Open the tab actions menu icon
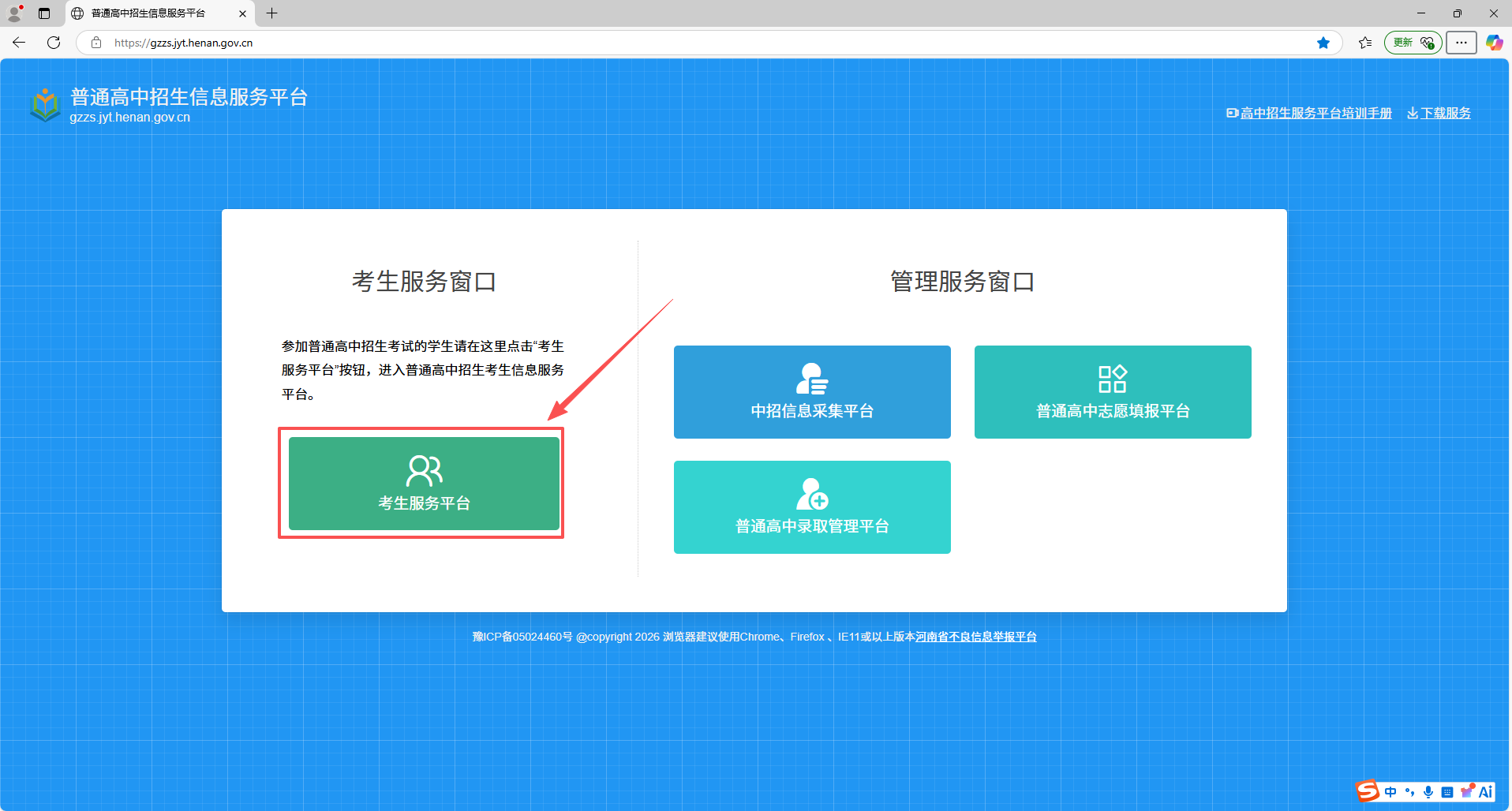 point(44,13)
